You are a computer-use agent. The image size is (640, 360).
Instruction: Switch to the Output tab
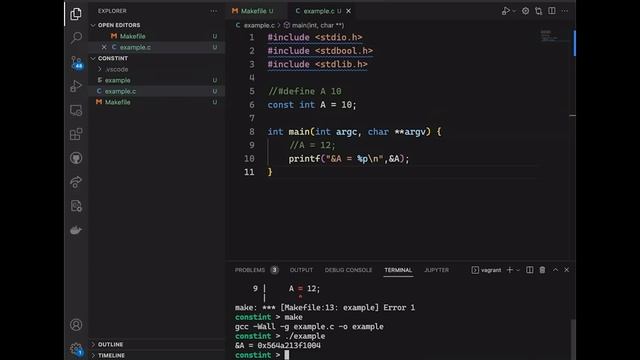tap(301, 270)
